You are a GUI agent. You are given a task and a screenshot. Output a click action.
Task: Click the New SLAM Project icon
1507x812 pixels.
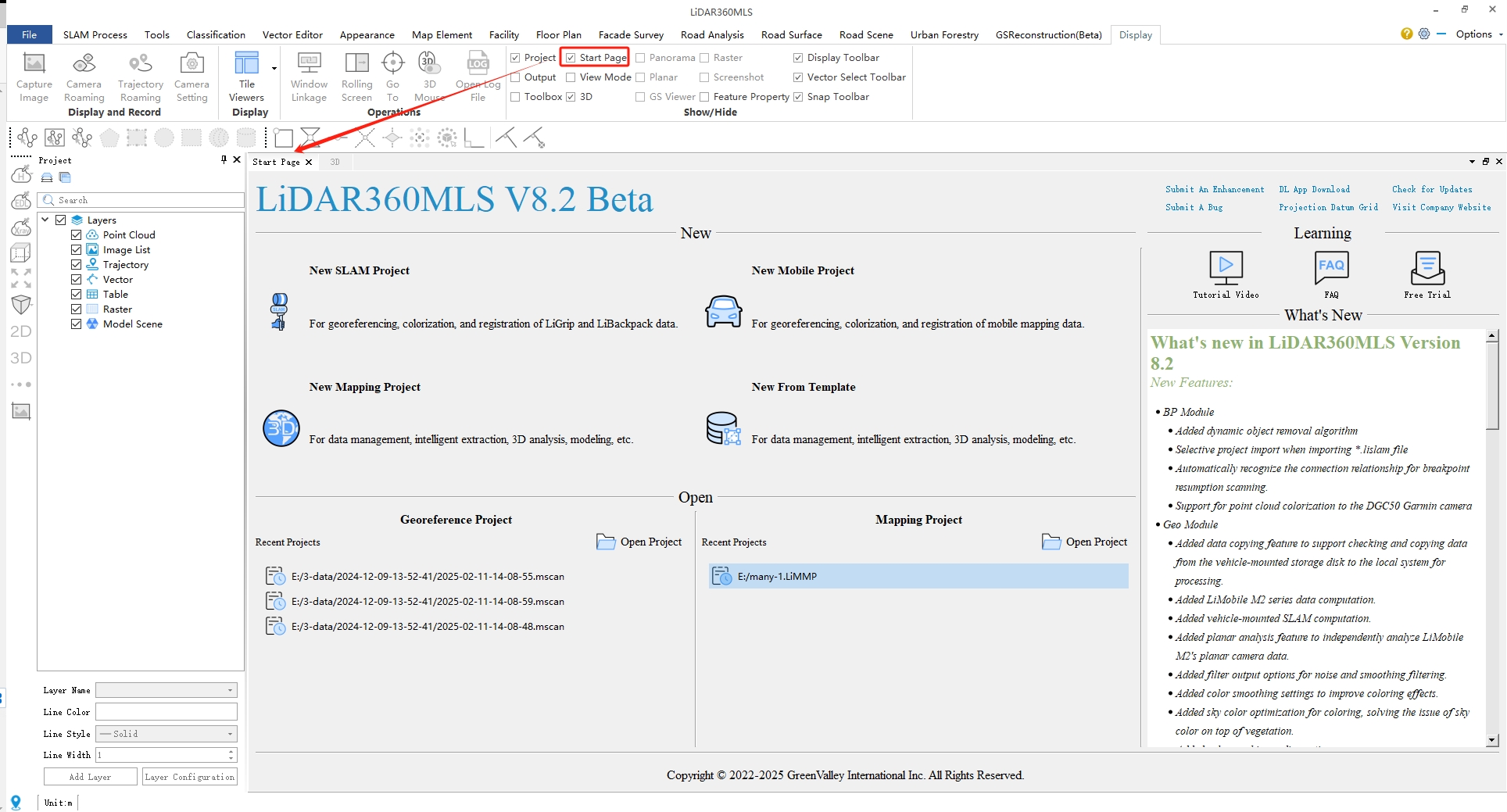(279, 311)
